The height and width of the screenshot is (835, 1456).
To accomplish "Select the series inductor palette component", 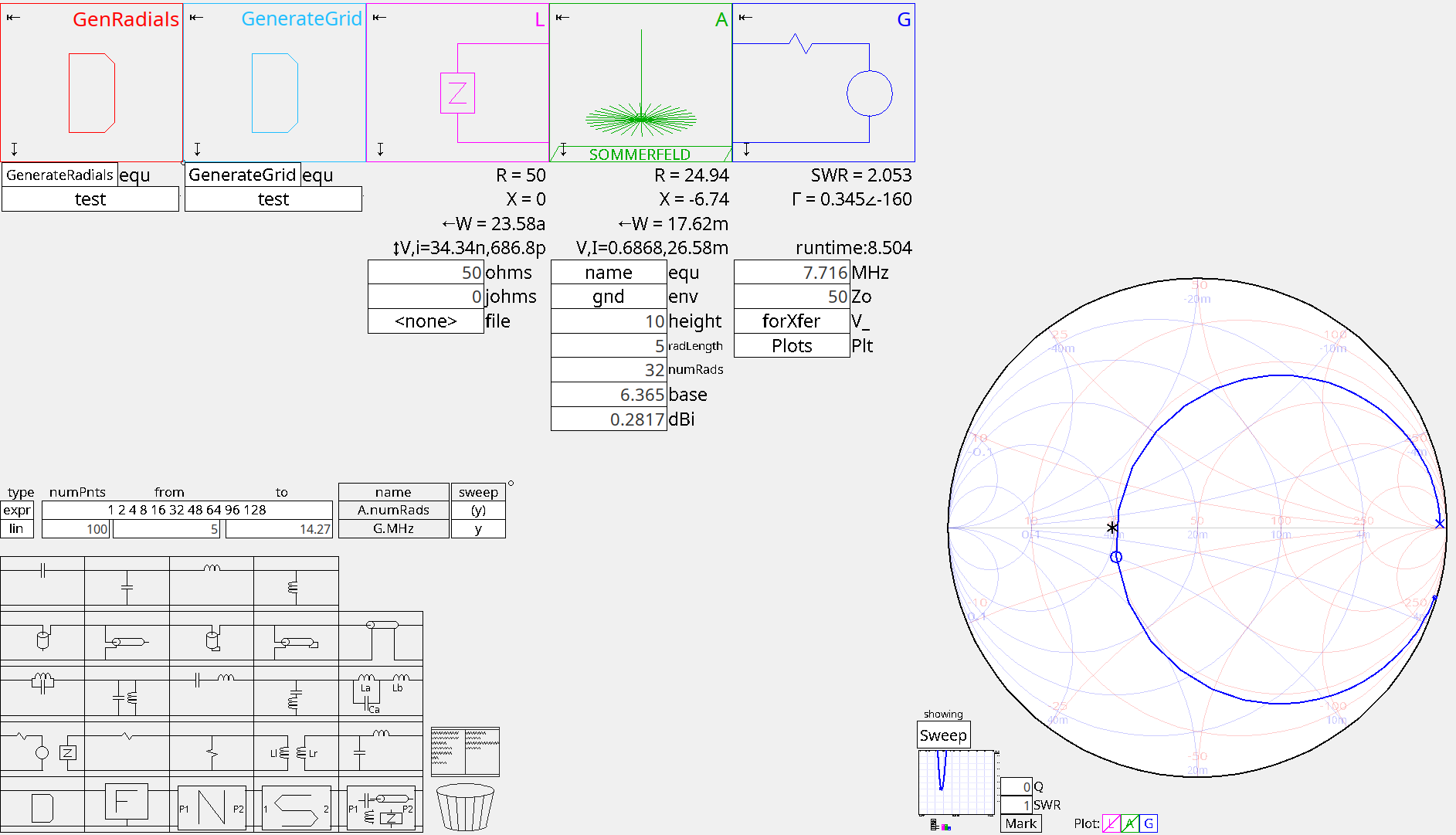I will tap(212, 581).
